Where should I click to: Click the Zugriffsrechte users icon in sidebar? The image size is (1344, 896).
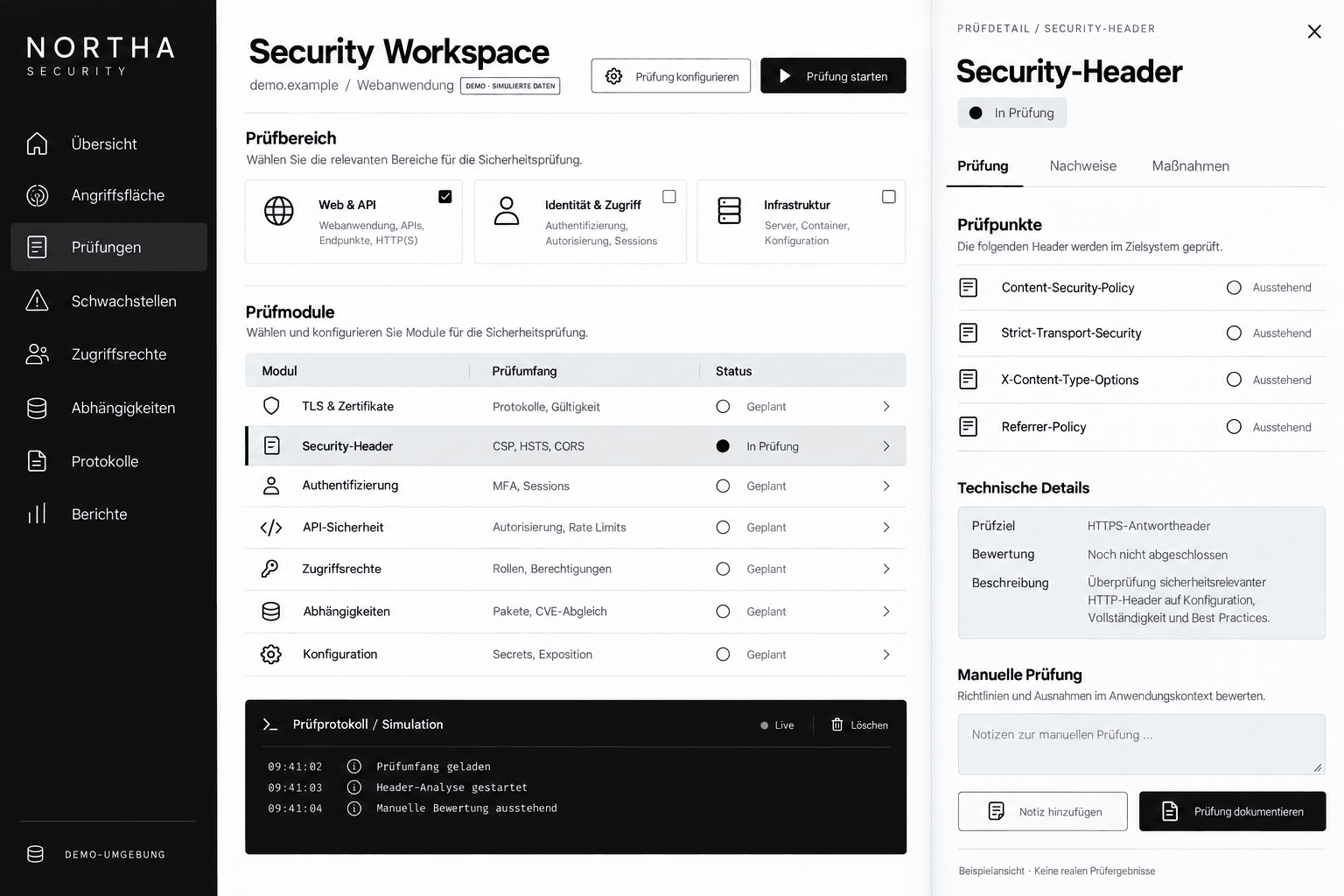tap(37, 354)
